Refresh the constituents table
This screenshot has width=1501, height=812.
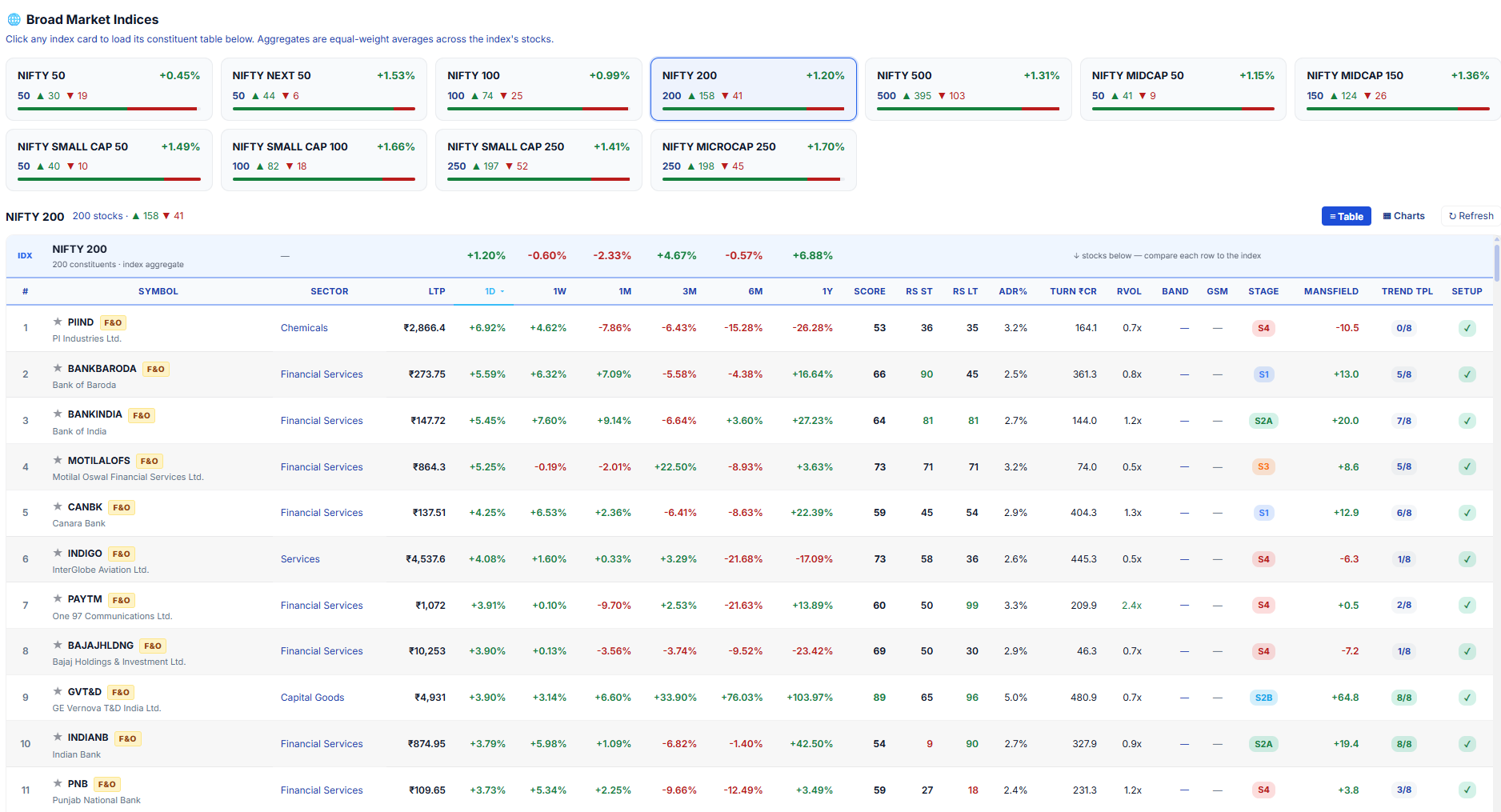1471,216
